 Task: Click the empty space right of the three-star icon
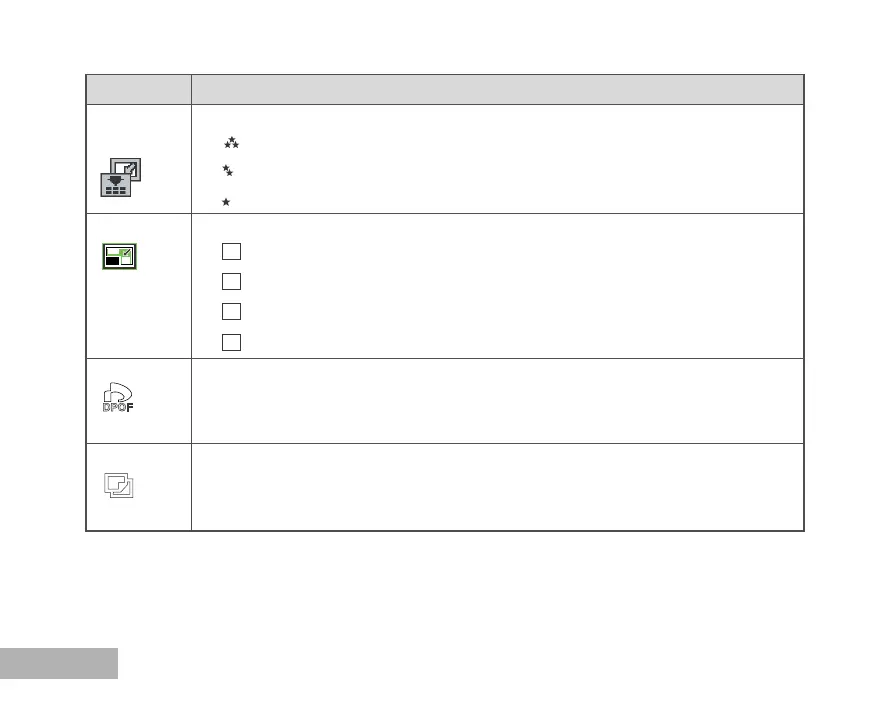tap(500, 144)
